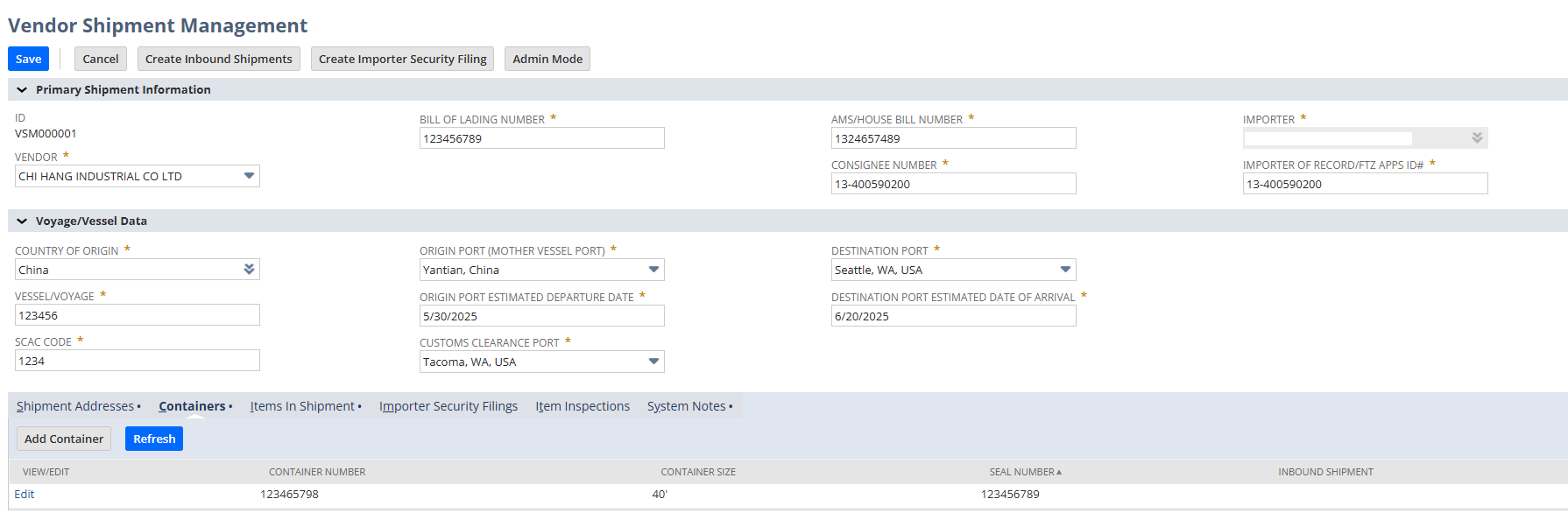Click the Edit link for container 123465798

25,495
